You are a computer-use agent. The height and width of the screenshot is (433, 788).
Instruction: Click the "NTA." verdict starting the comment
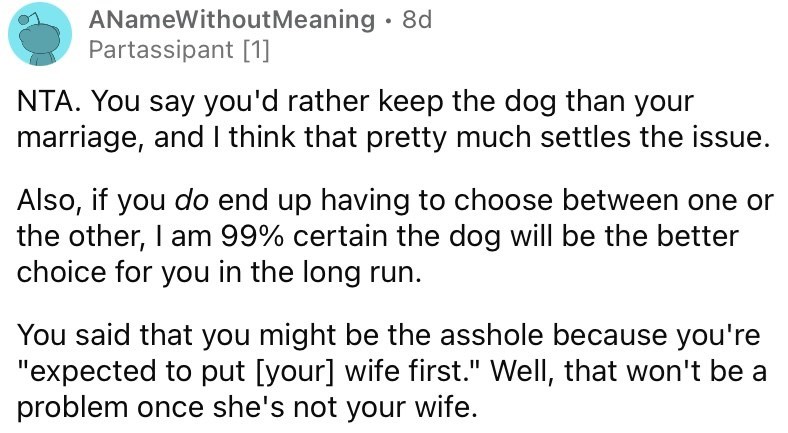coord(42,104)
